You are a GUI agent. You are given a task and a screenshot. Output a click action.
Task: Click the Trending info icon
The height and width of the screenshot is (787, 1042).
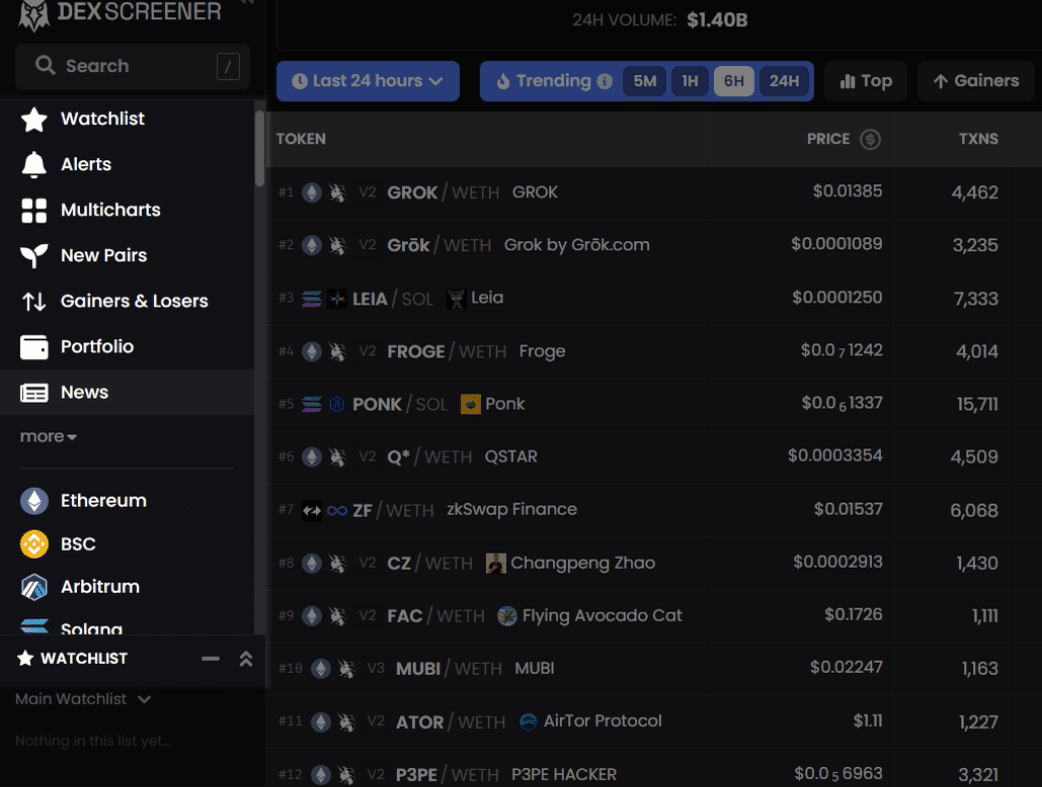click(605, 81)
